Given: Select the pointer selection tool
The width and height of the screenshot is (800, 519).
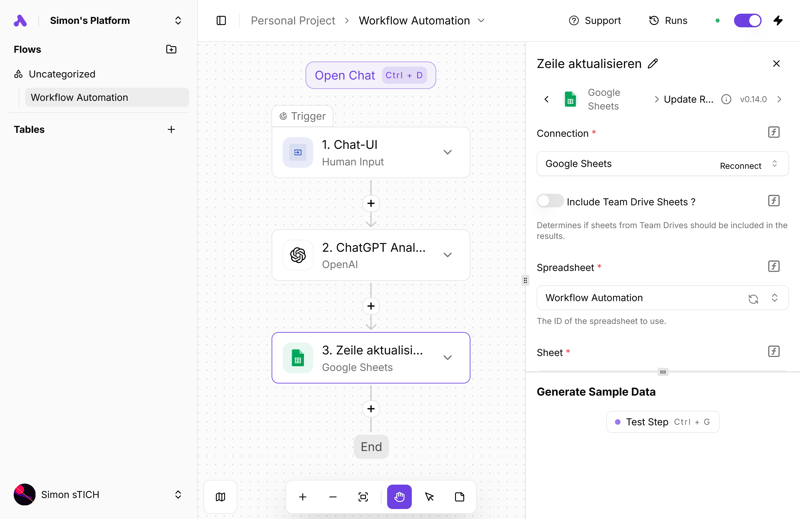Looking at the screenshot, I should (429, 497).
